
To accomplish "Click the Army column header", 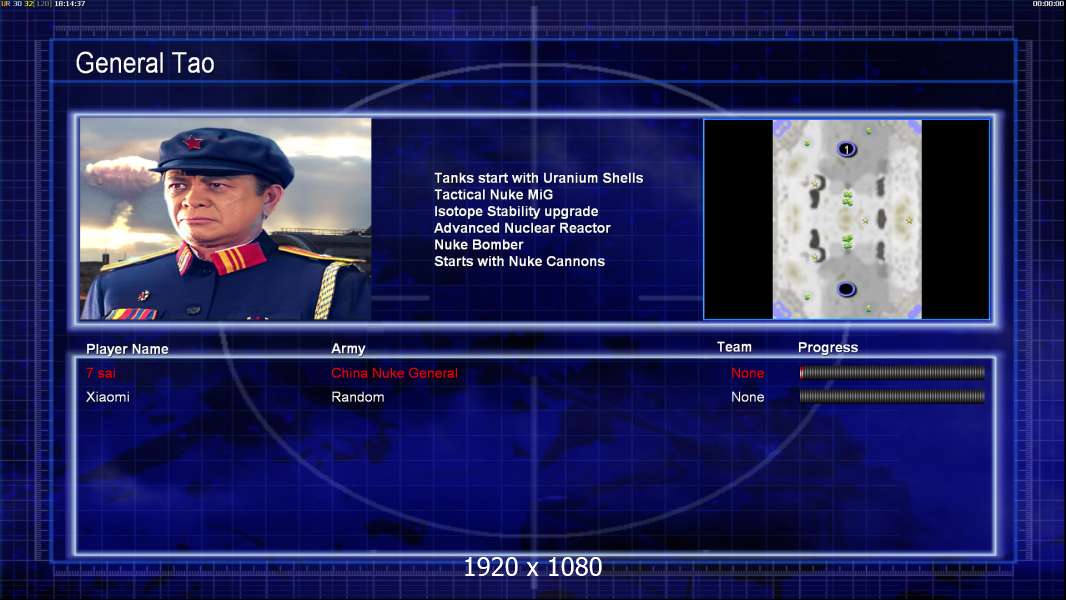I will [x=348, y=348].
